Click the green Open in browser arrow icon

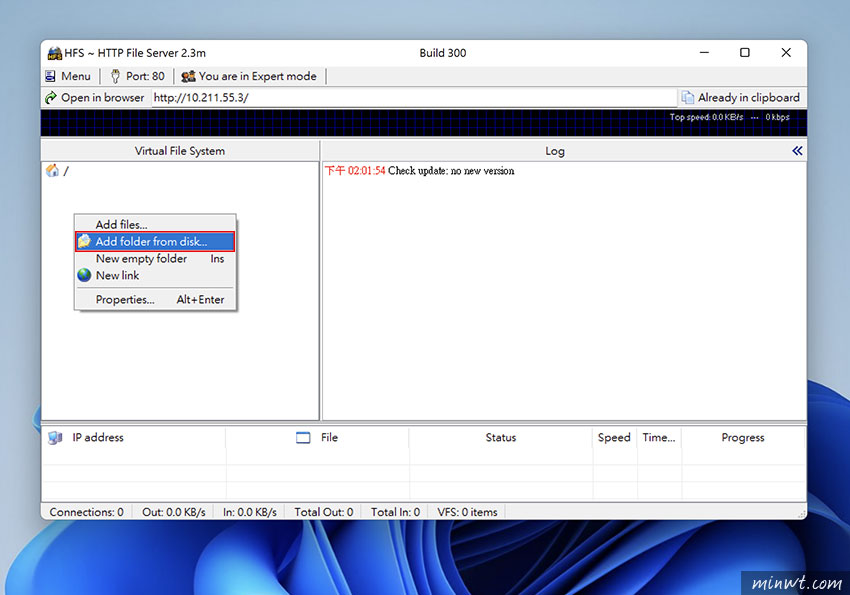(x=51, y=98)
